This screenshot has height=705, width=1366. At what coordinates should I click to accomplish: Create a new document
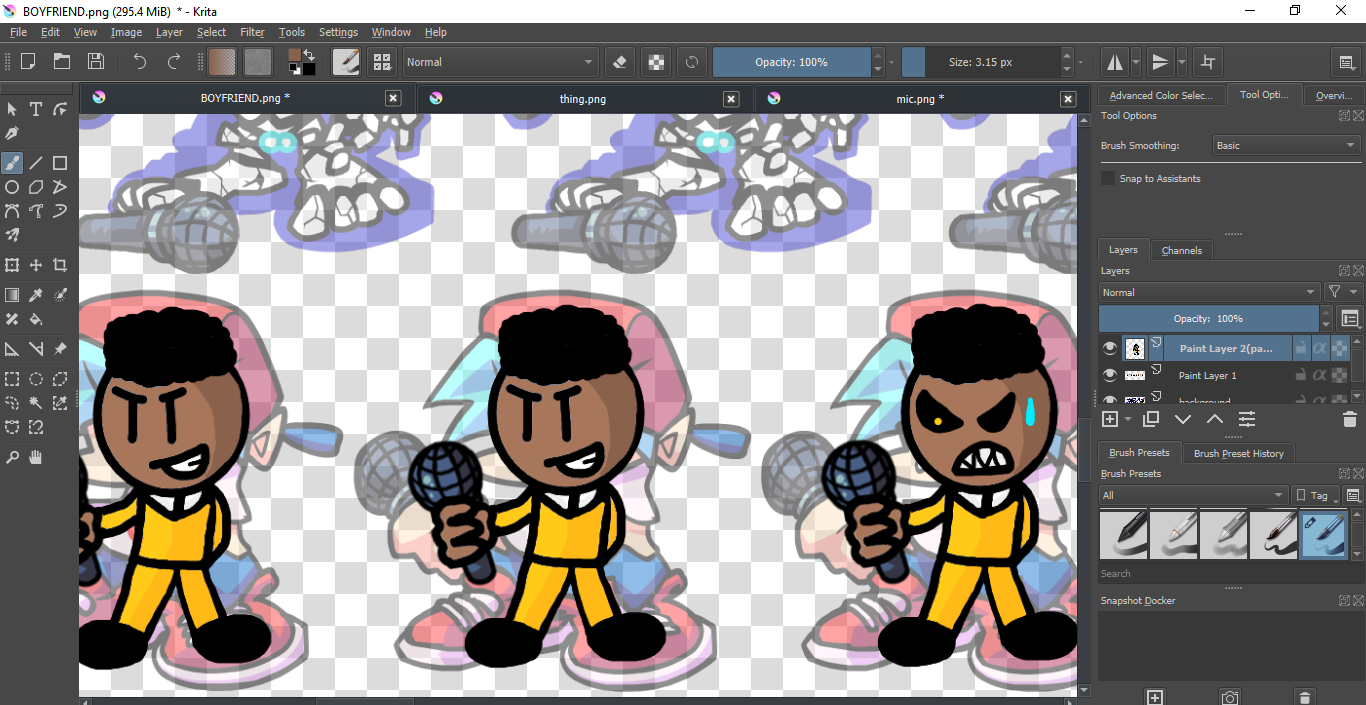point(28,62)
